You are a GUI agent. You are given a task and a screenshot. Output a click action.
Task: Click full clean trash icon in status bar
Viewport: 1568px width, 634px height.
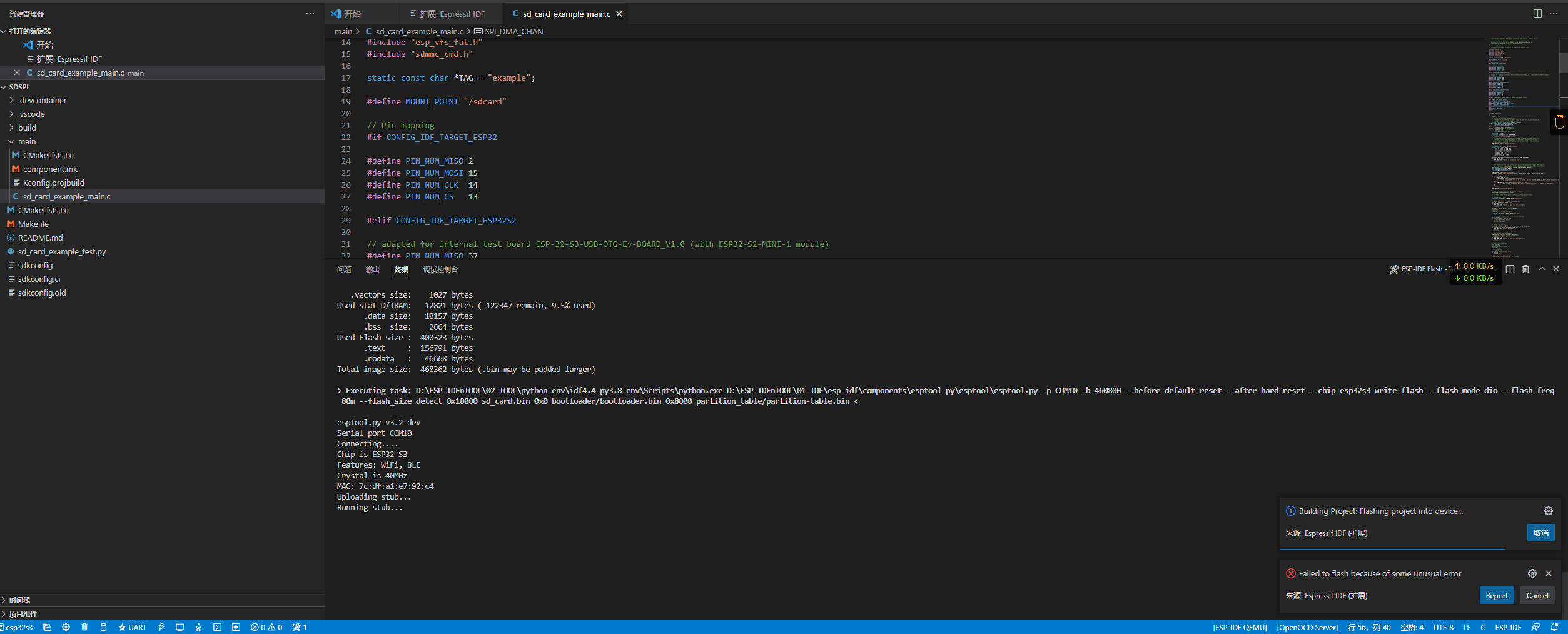pyautogui.click(x=84, y=627)
